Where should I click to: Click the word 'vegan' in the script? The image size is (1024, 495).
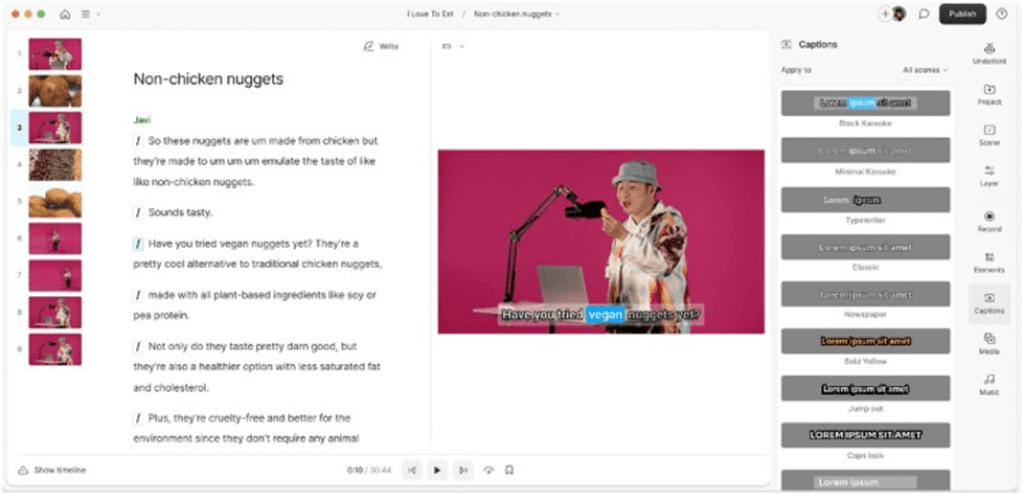tap(232, 244)
